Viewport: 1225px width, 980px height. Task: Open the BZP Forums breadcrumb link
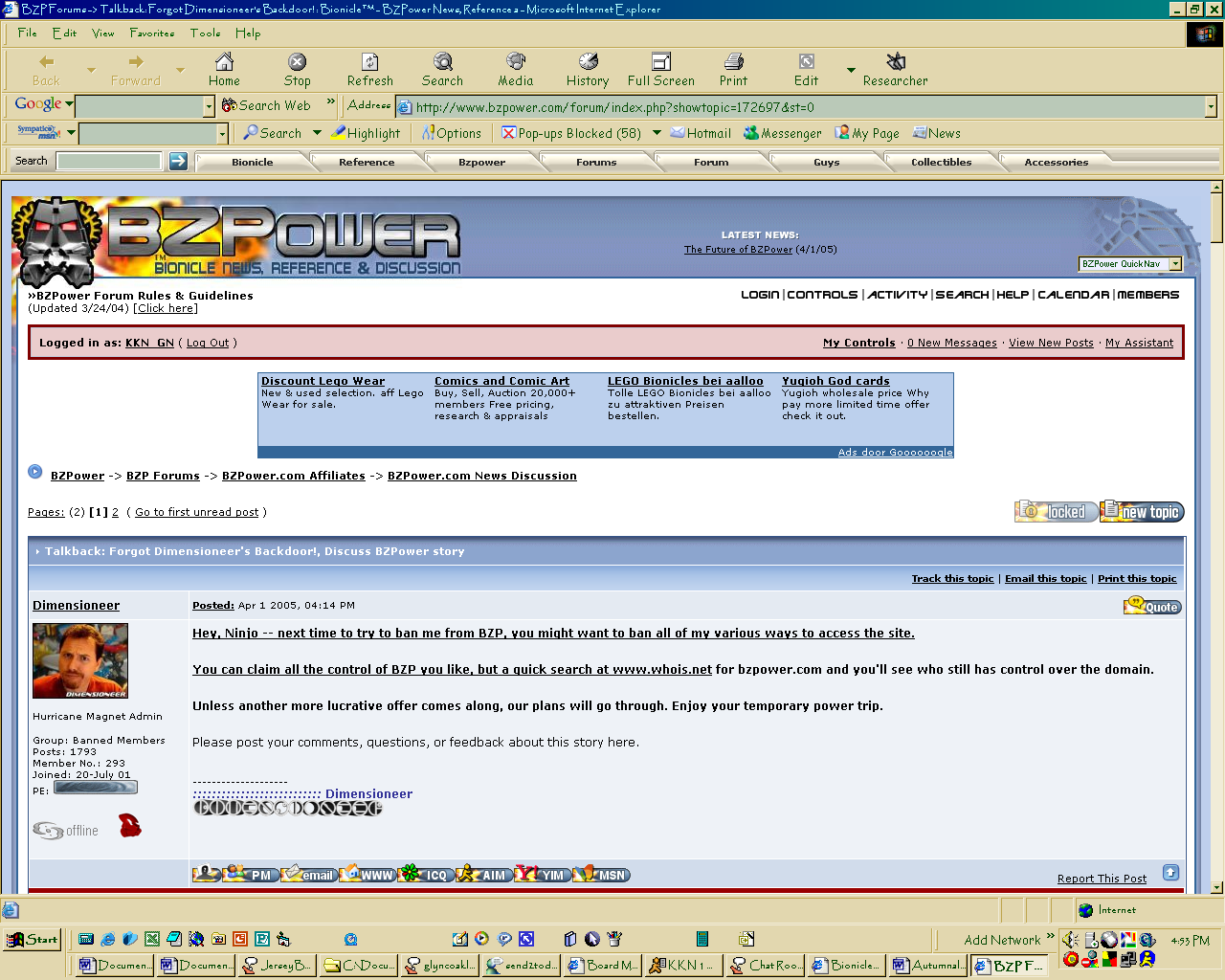(163, 476)
